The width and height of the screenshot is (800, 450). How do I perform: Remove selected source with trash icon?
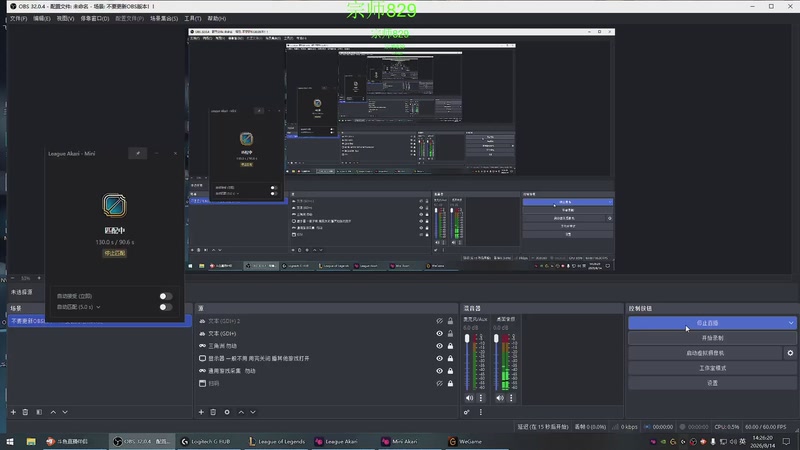coord(213,412)
